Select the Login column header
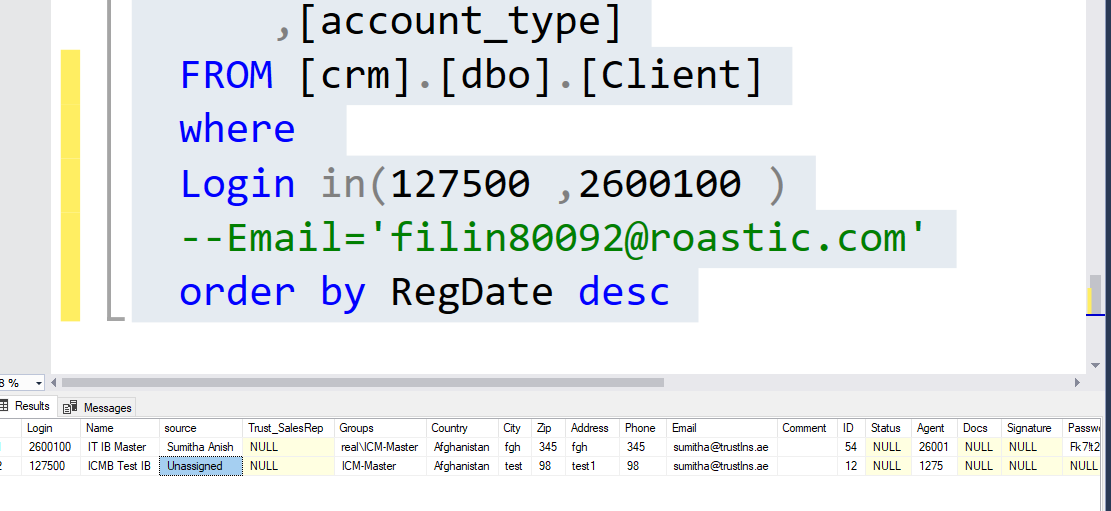 40,428
